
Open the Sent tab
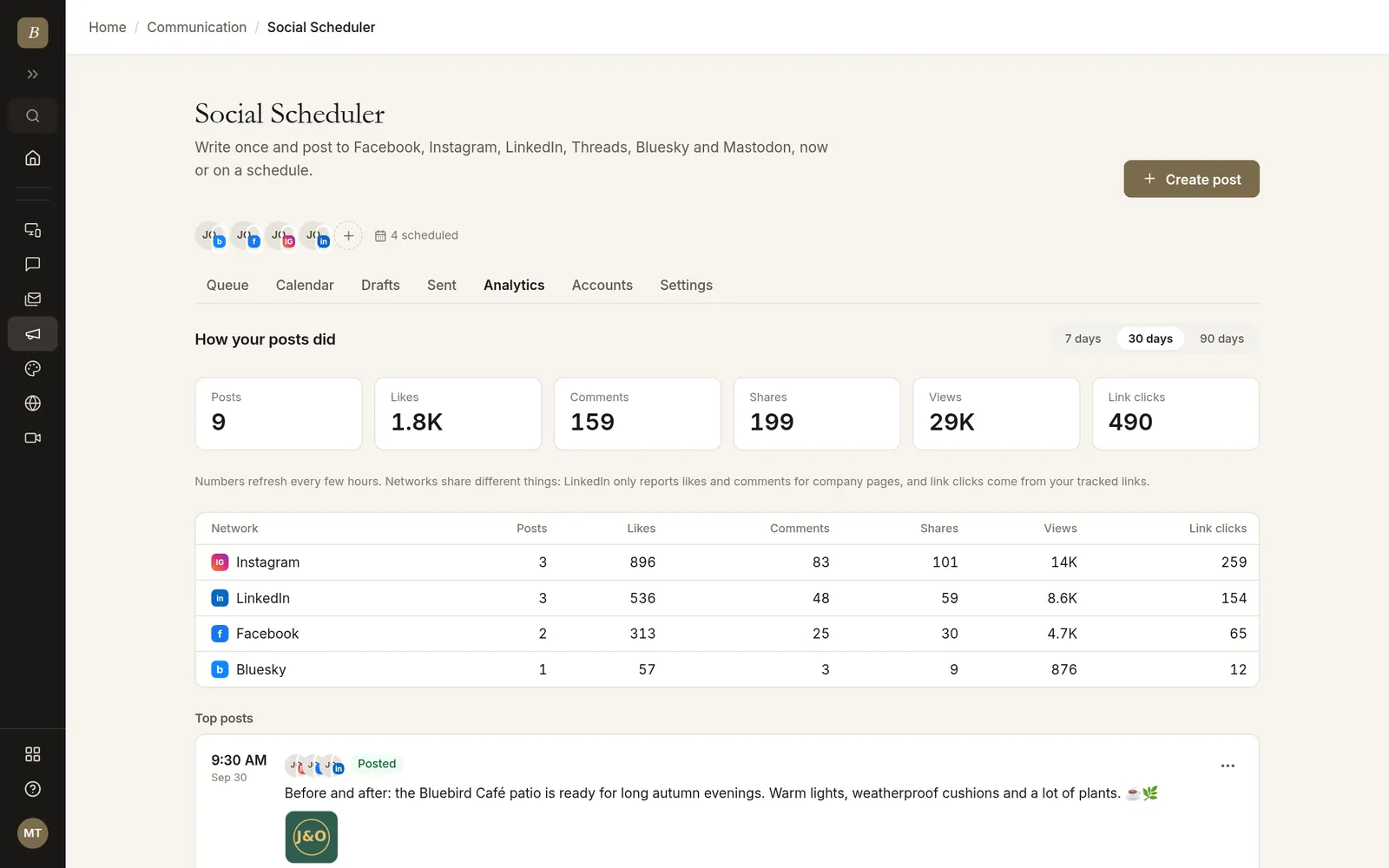click(x=442, y=286)
